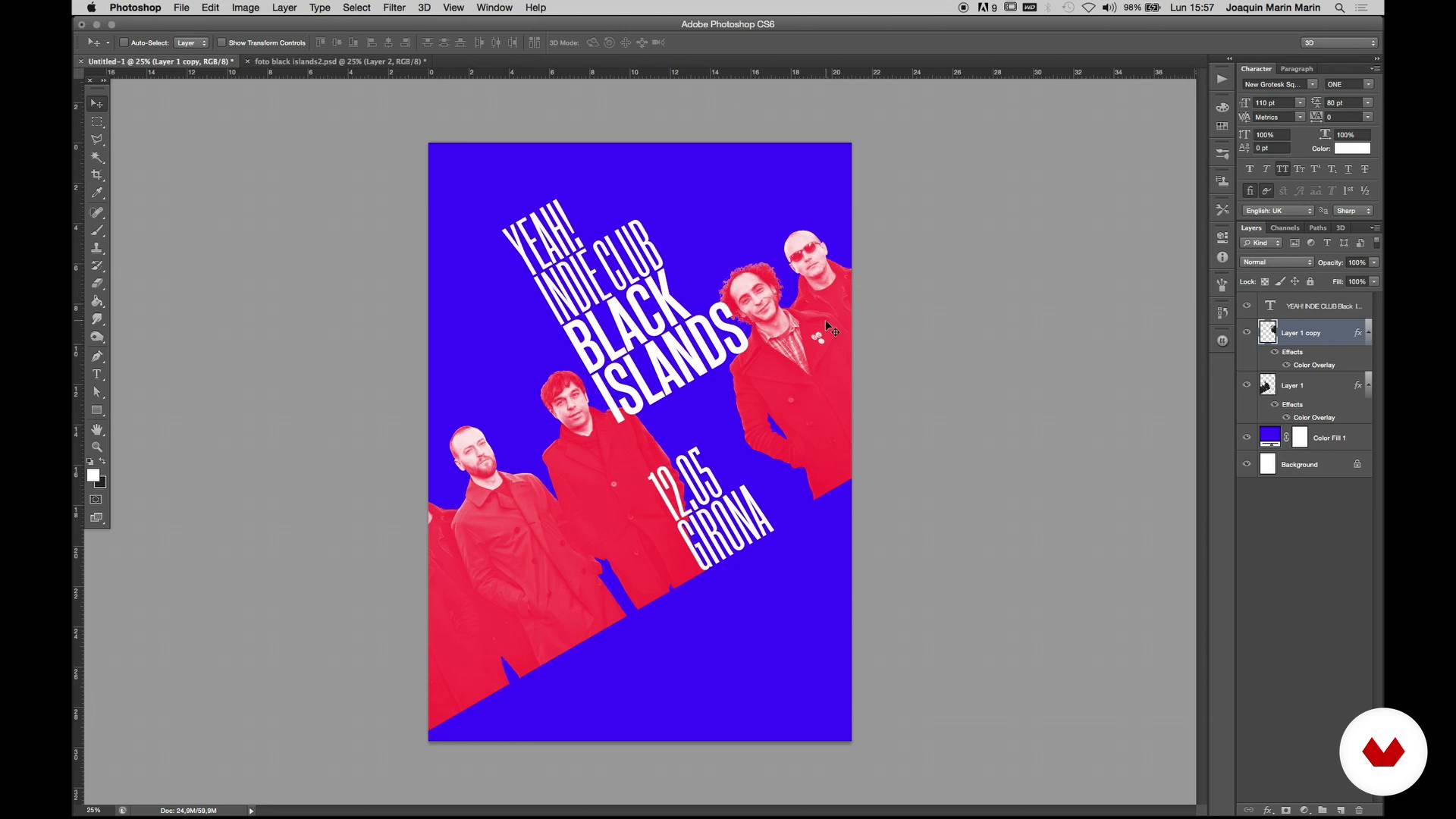Click the Color Fill 1 layer mask thumbnail
1456x819 pixels.
coord(1300,437)
